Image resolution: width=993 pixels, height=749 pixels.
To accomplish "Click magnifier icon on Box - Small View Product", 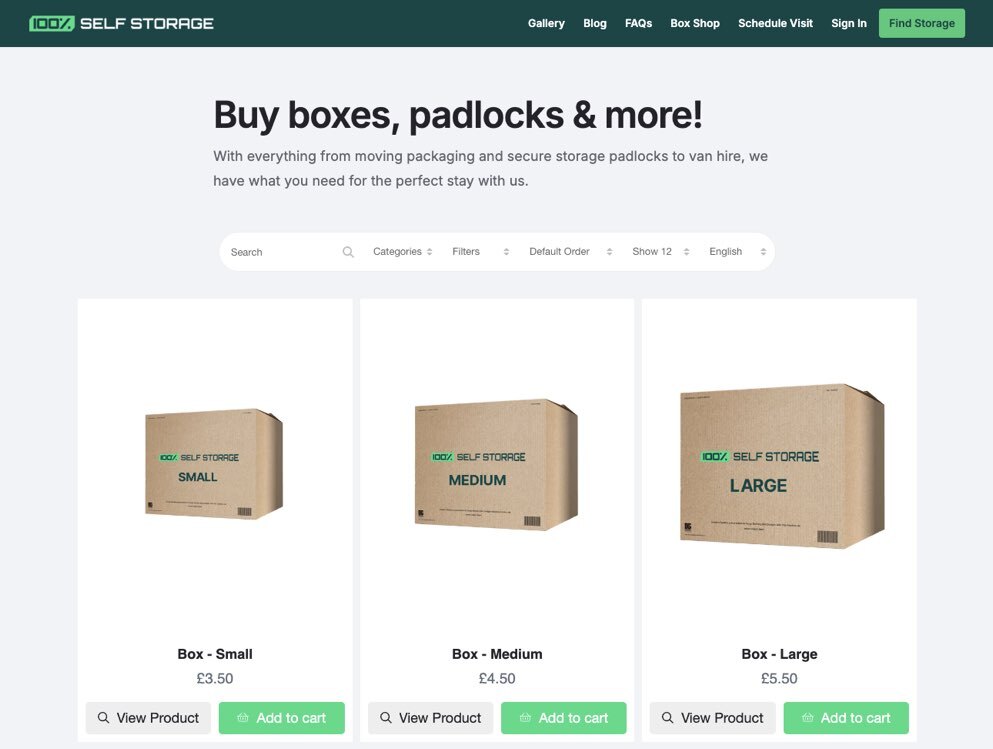I will pyautogui.click(x=103, y=718).
